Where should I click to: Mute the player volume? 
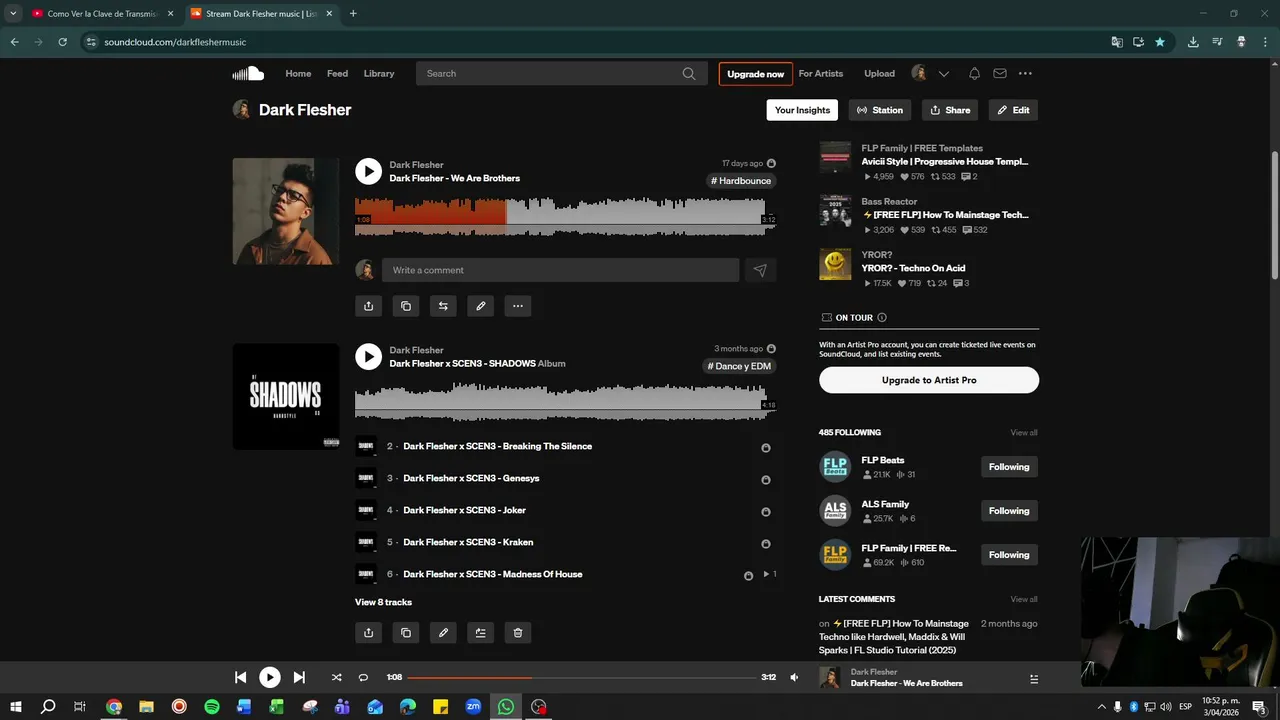[794, 677]
